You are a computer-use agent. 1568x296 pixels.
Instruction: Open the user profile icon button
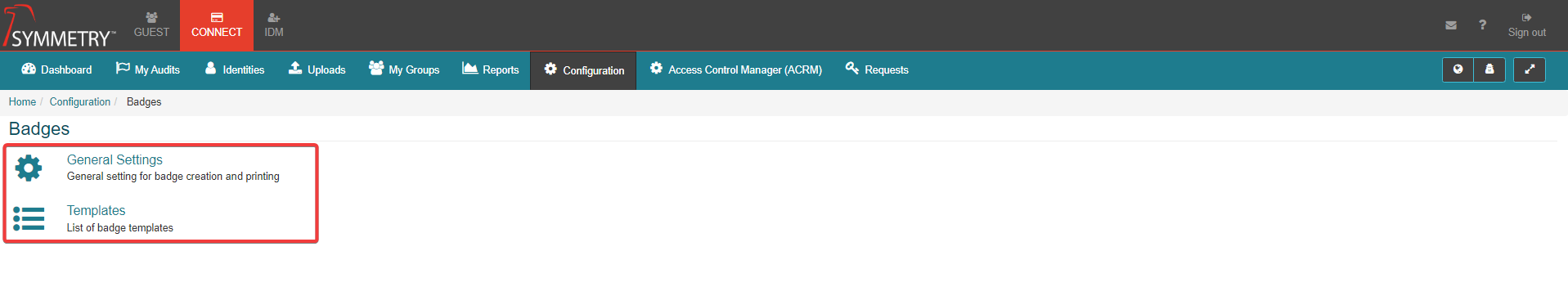1489,70
